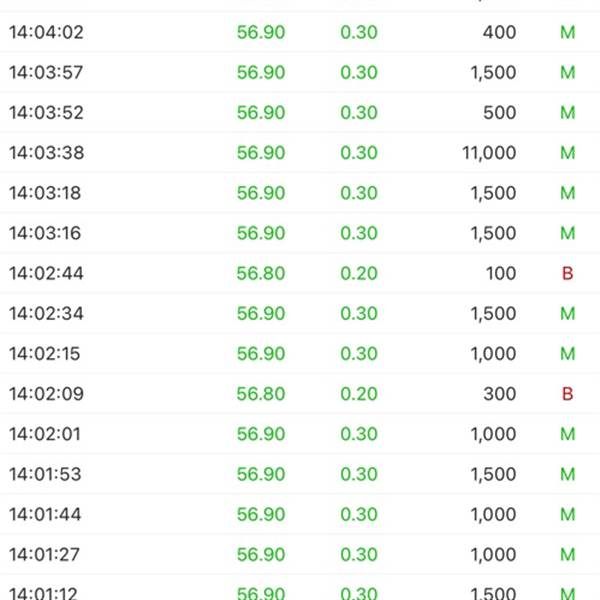Tap the 11,000 volume value

(x=489, y=153)
